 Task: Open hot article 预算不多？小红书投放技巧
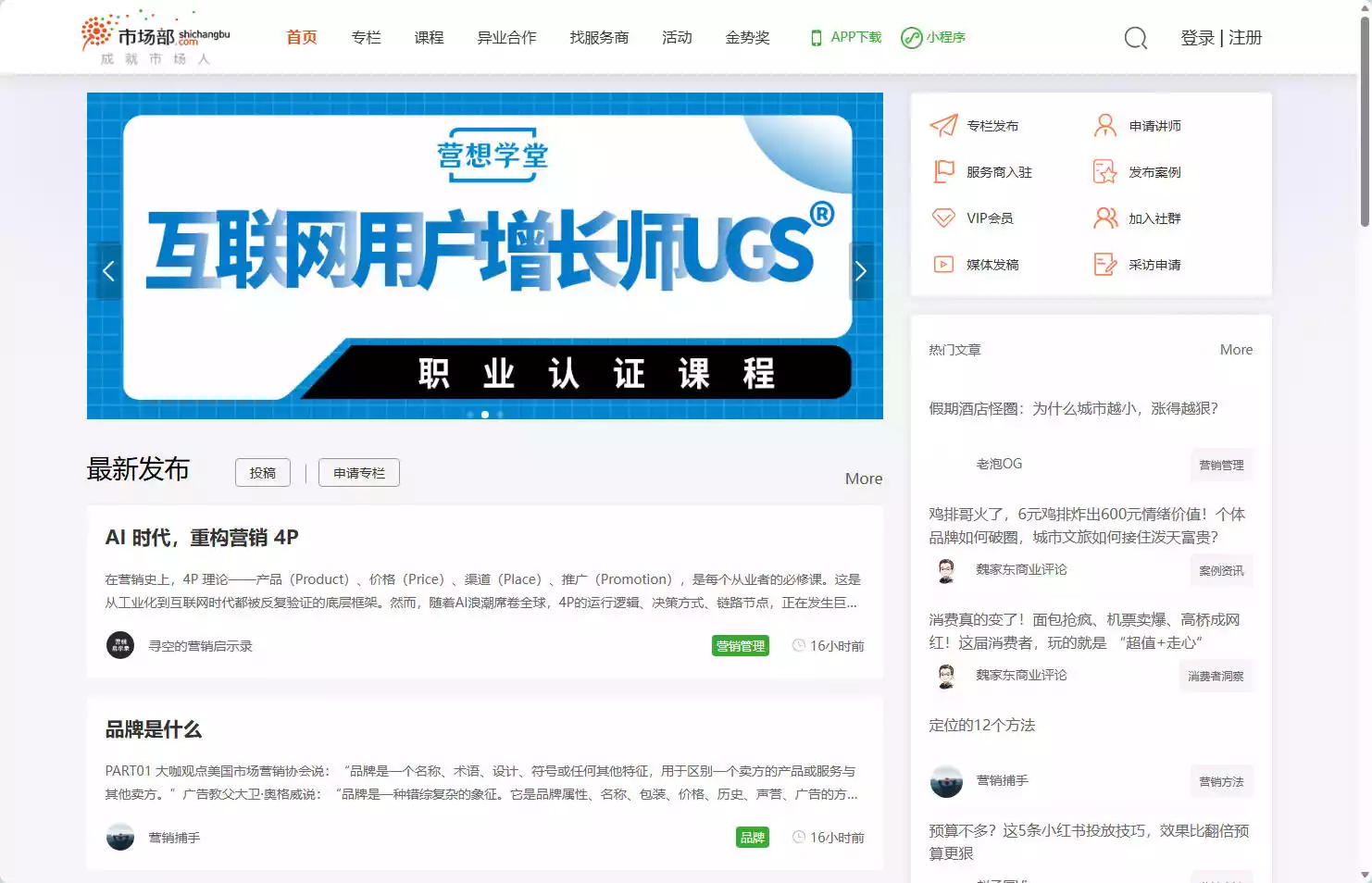coord(1090,842)
